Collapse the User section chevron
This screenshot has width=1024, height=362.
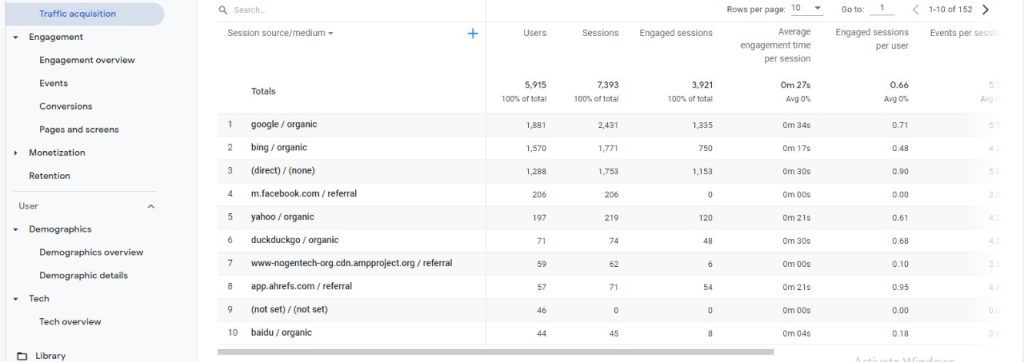point(151,206)
